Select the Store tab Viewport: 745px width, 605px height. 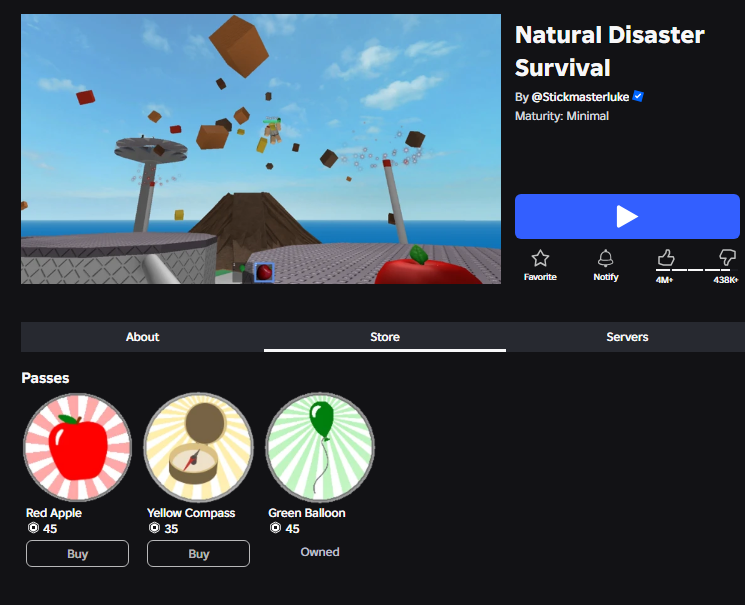[385, 337]
